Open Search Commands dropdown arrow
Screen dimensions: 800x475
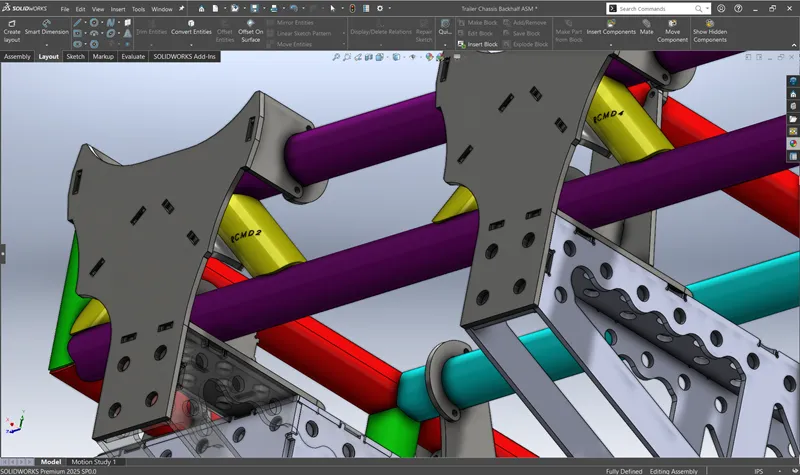click(707, 9)
